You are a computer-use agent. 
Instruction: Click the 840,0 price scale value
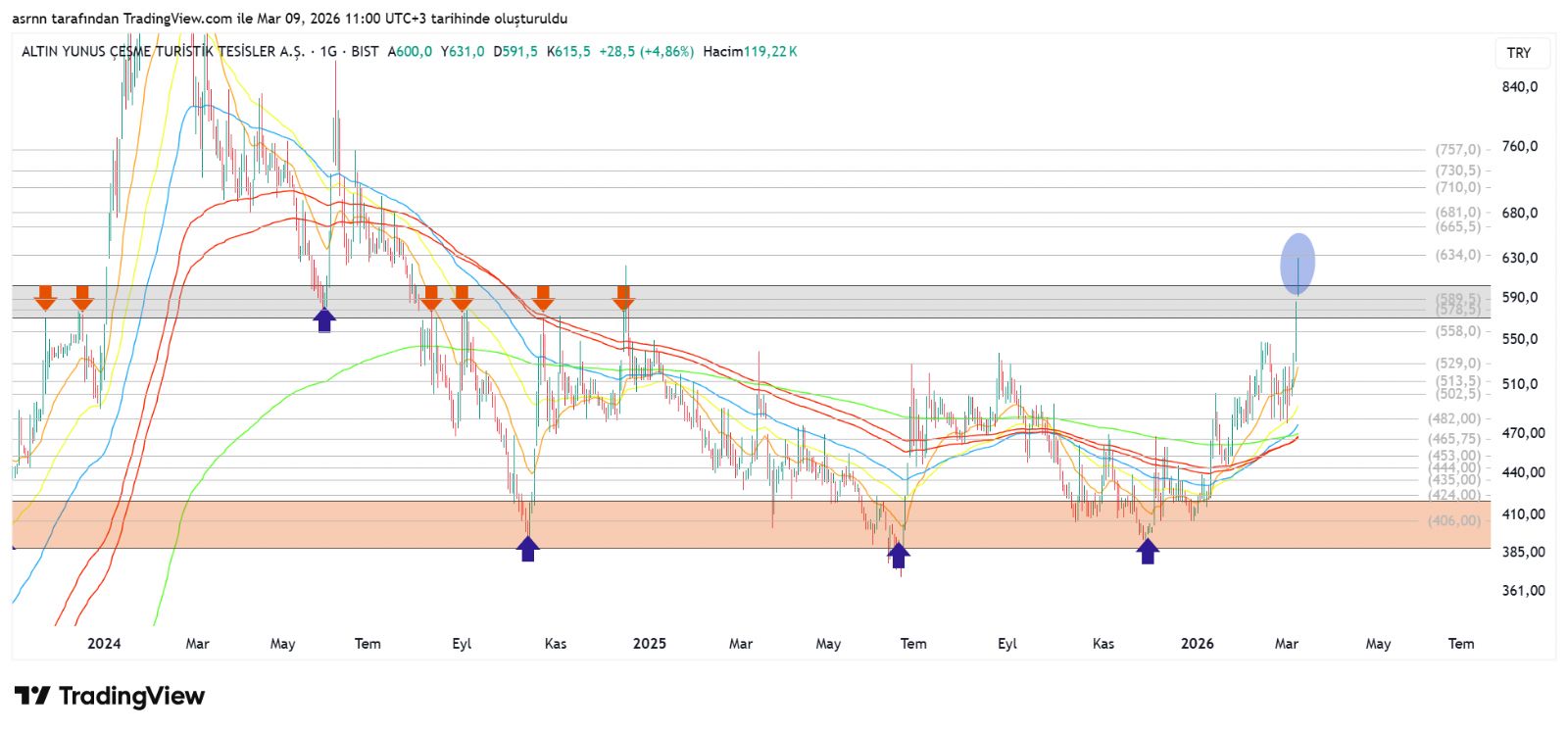click(1519, 86)
